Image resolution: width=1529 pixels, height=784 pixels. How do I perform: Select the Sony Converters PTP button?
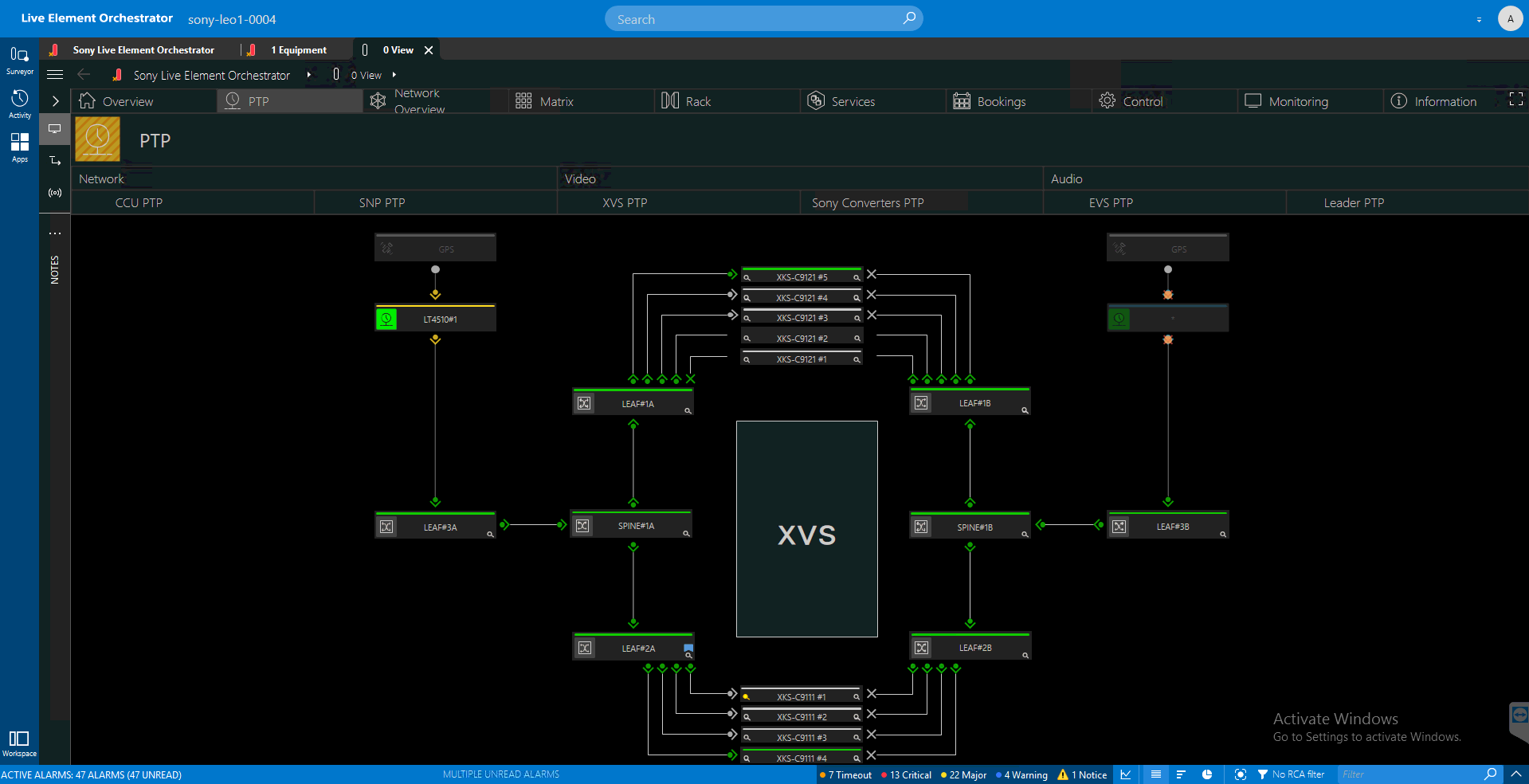coord(921,202)
